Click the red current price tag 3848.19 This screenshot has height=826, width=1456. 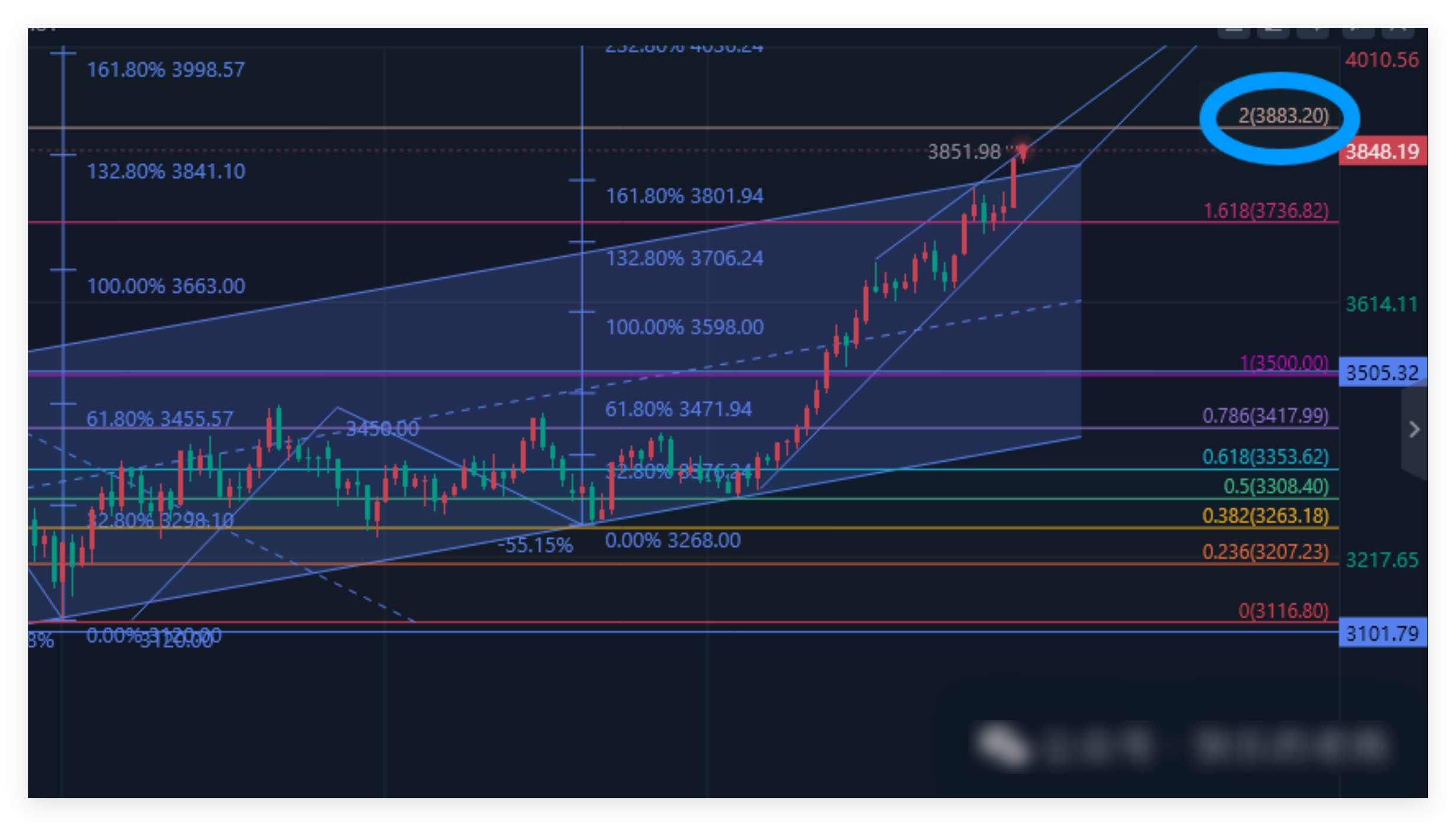point(1382,152)
